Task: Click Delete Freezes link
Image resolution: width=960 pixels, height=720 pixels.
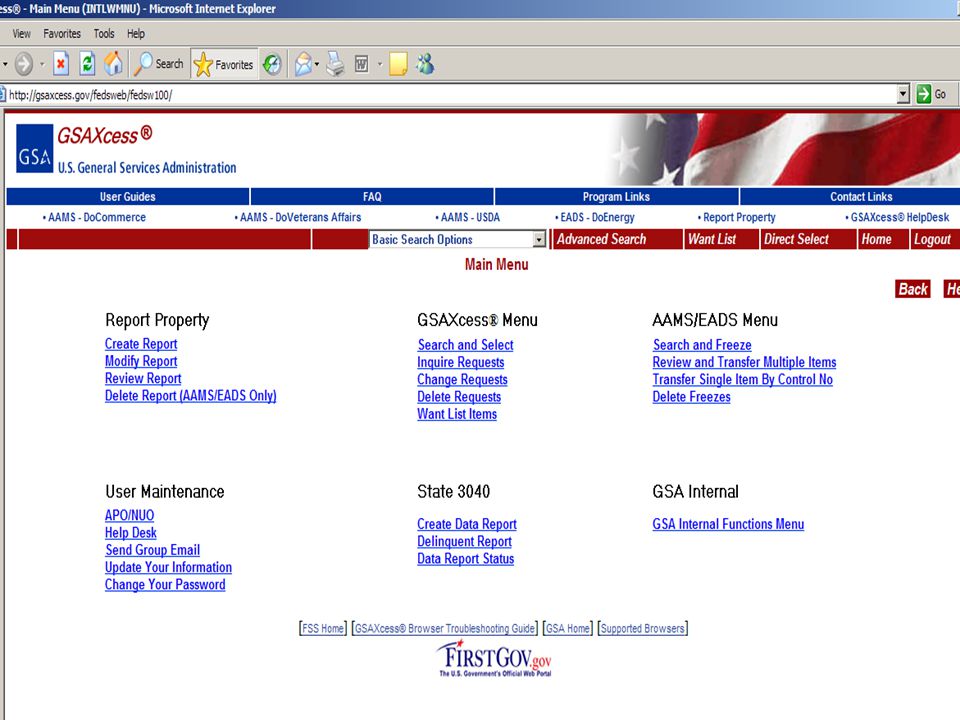Action: [691, 397]
